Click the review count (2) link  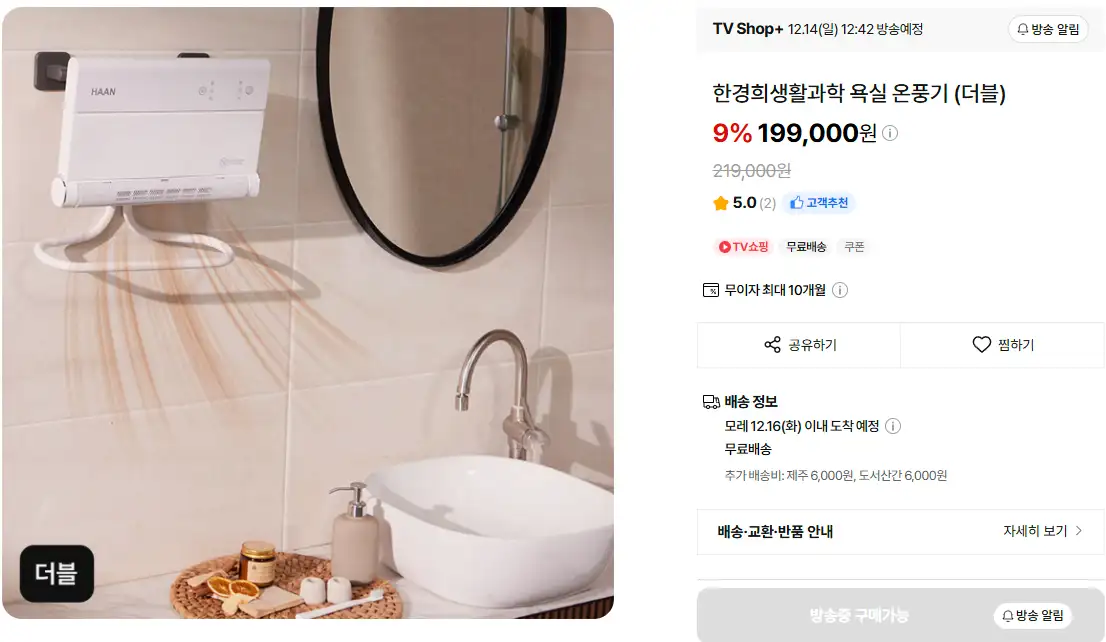pos(767,204)
